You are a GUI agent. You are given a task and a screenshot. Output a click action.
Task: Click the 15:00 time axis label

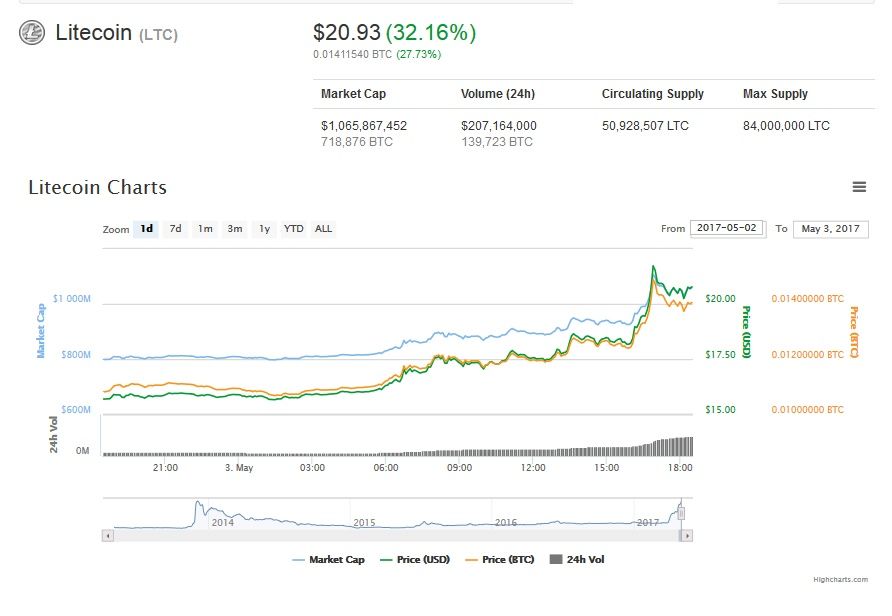606,468
